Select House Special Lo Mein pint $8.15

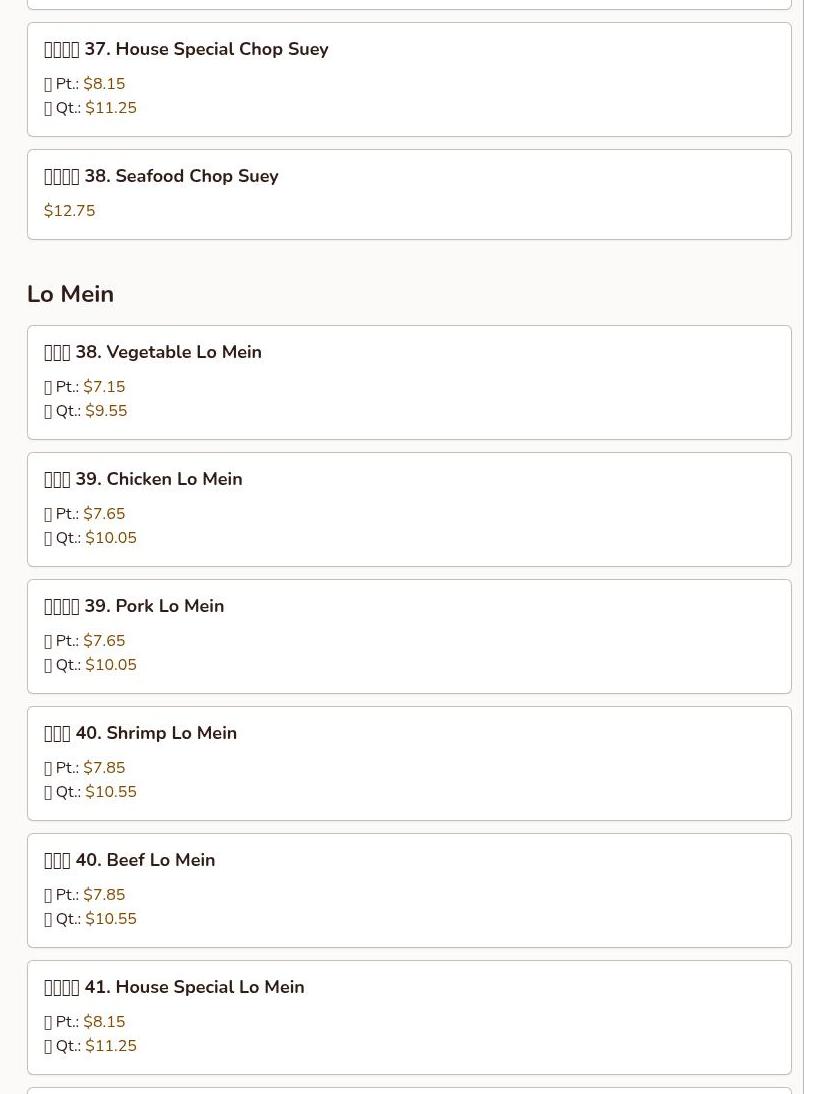[104, 1021]
